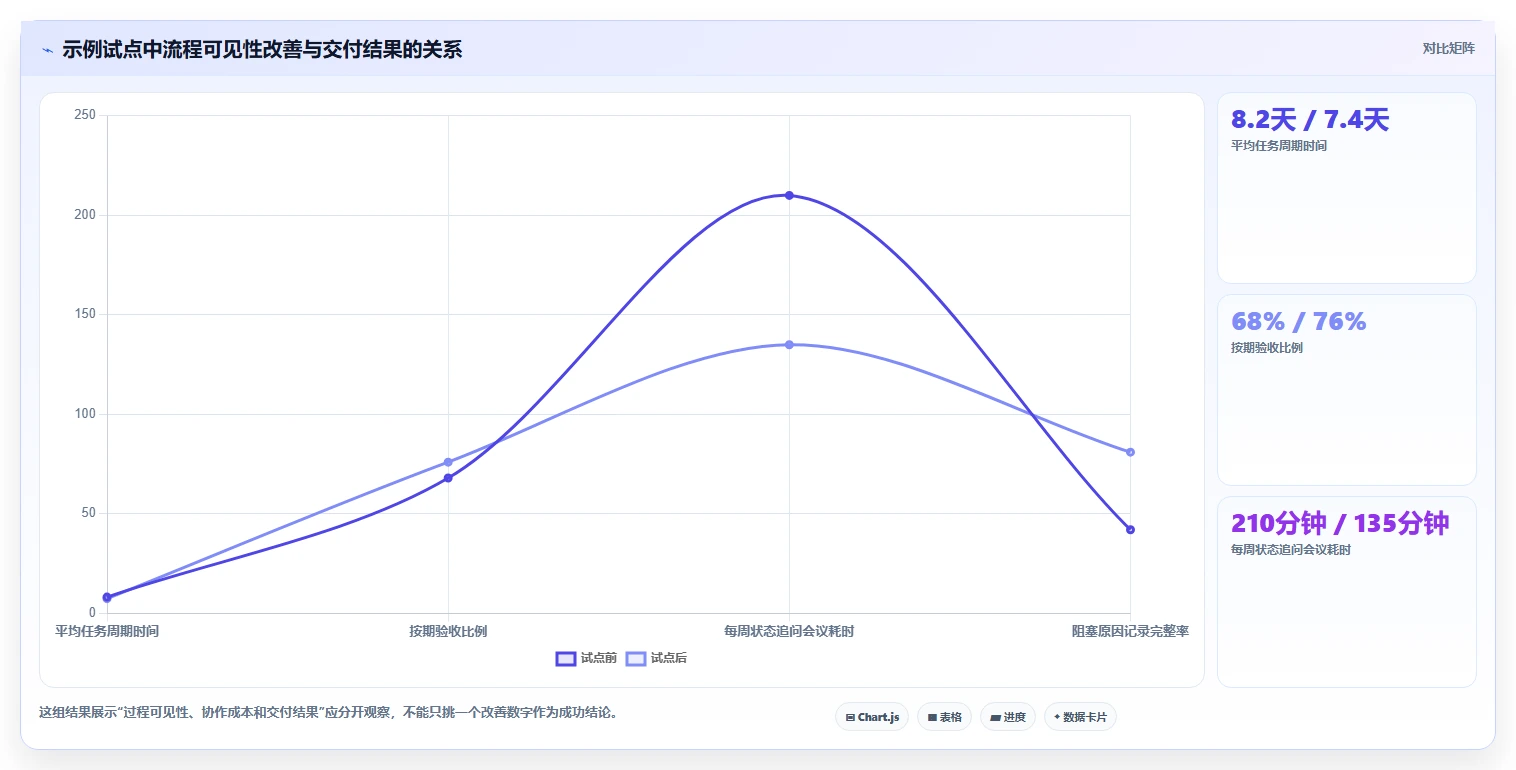The image size is (1516, 770).
Task: Click the 对比矩阵 label
Action: [x=1448, y=48]
